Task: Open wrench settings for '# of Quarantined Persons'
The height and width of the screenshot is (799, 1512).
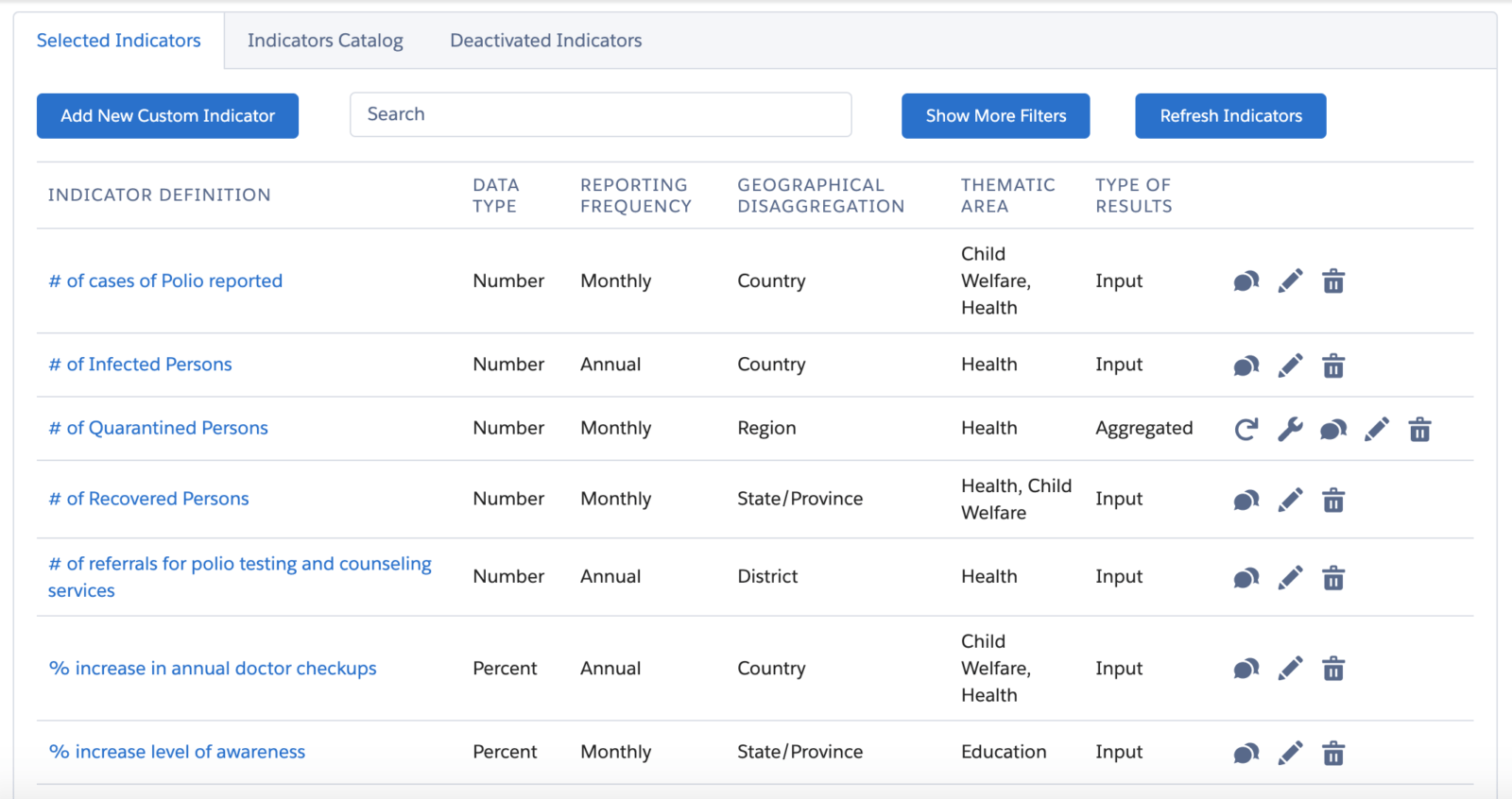Action: click(1290, 430)
